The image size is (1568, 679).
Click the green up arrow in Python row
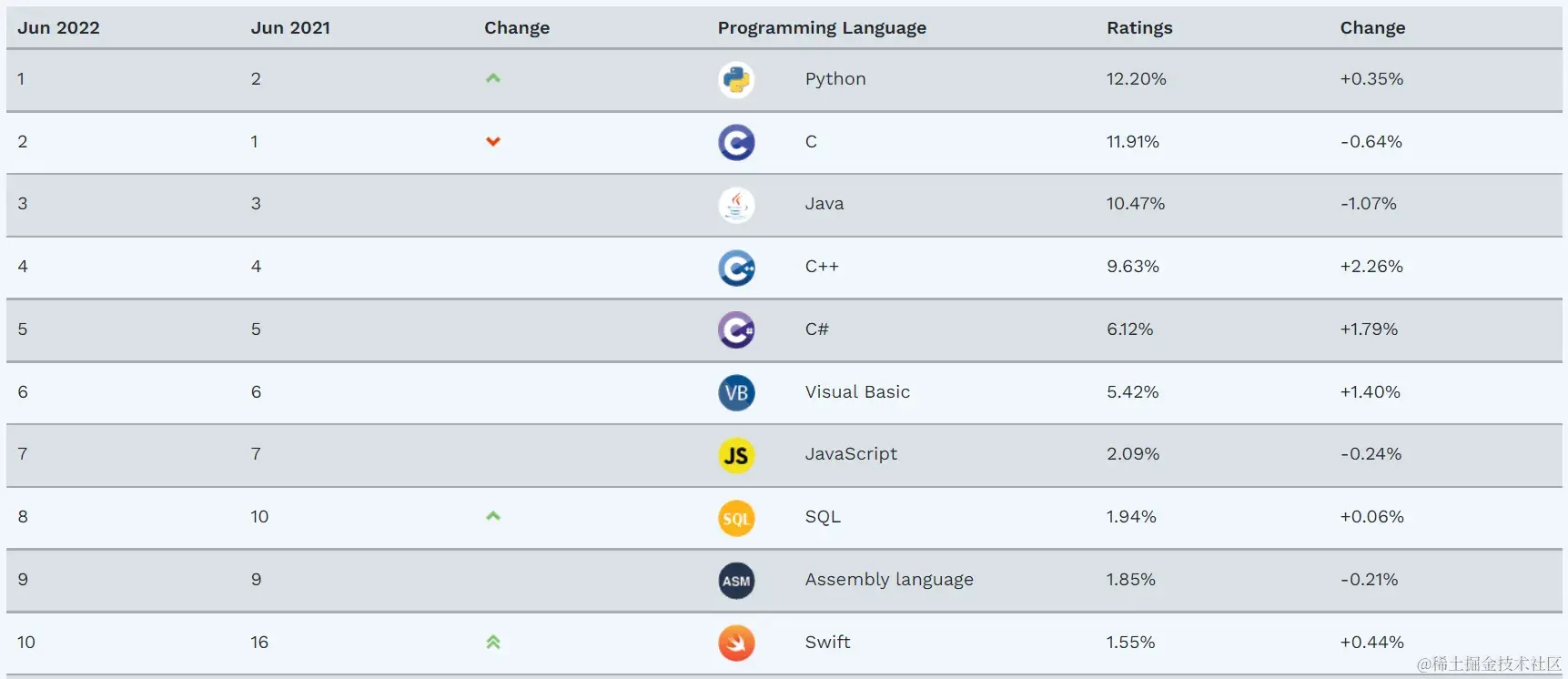[x=493, y=78]
